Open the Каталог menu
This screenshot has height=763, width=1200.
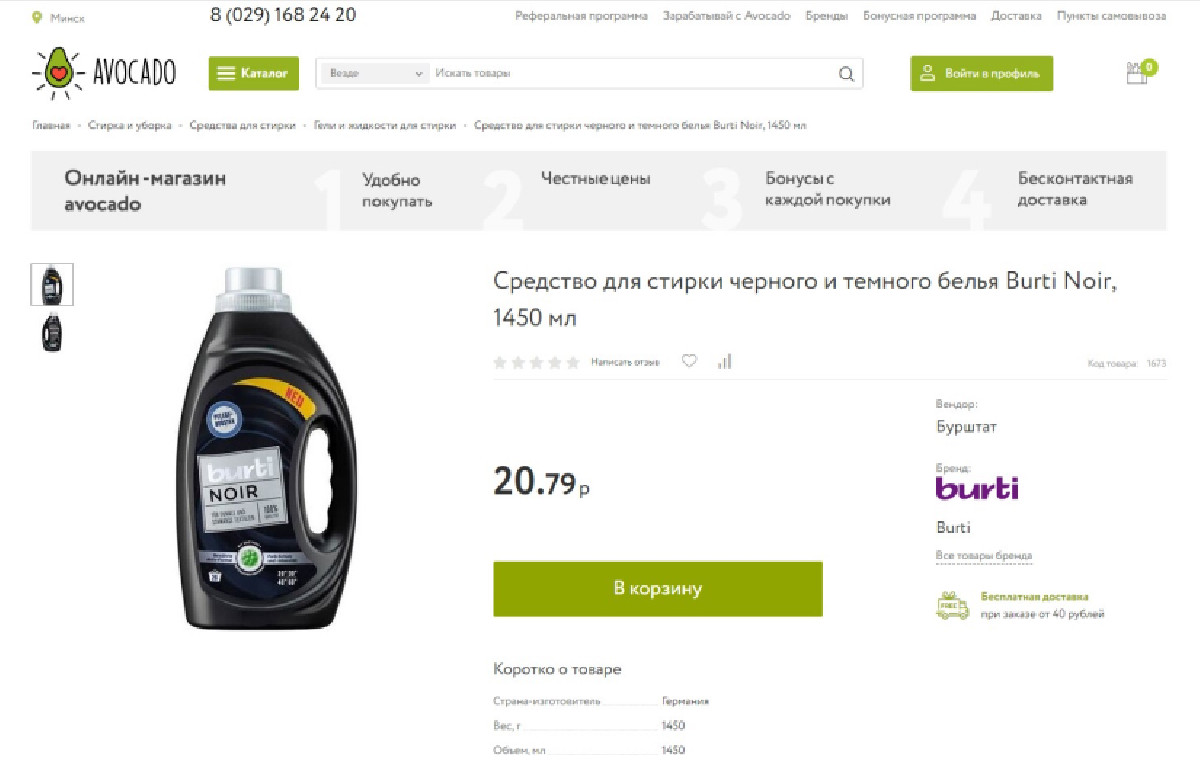(x=253, y=73)
